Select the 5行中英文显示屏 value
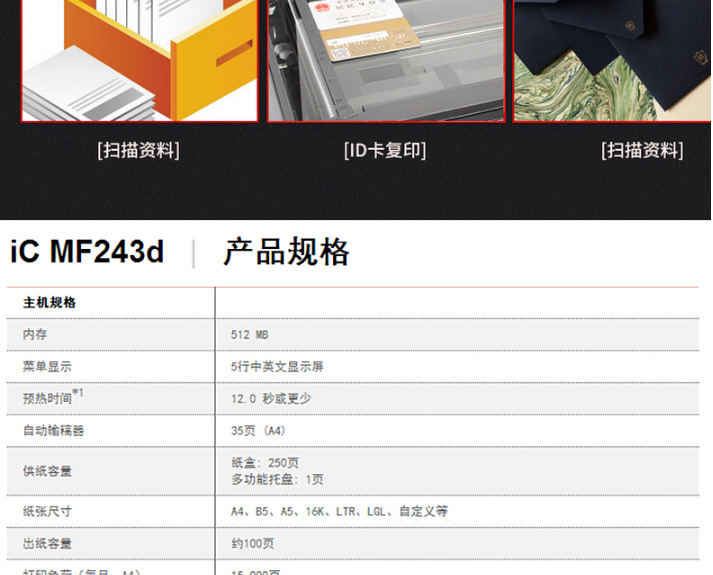The height and width of the screenshot is (575, 713). (x=277, y=367)
